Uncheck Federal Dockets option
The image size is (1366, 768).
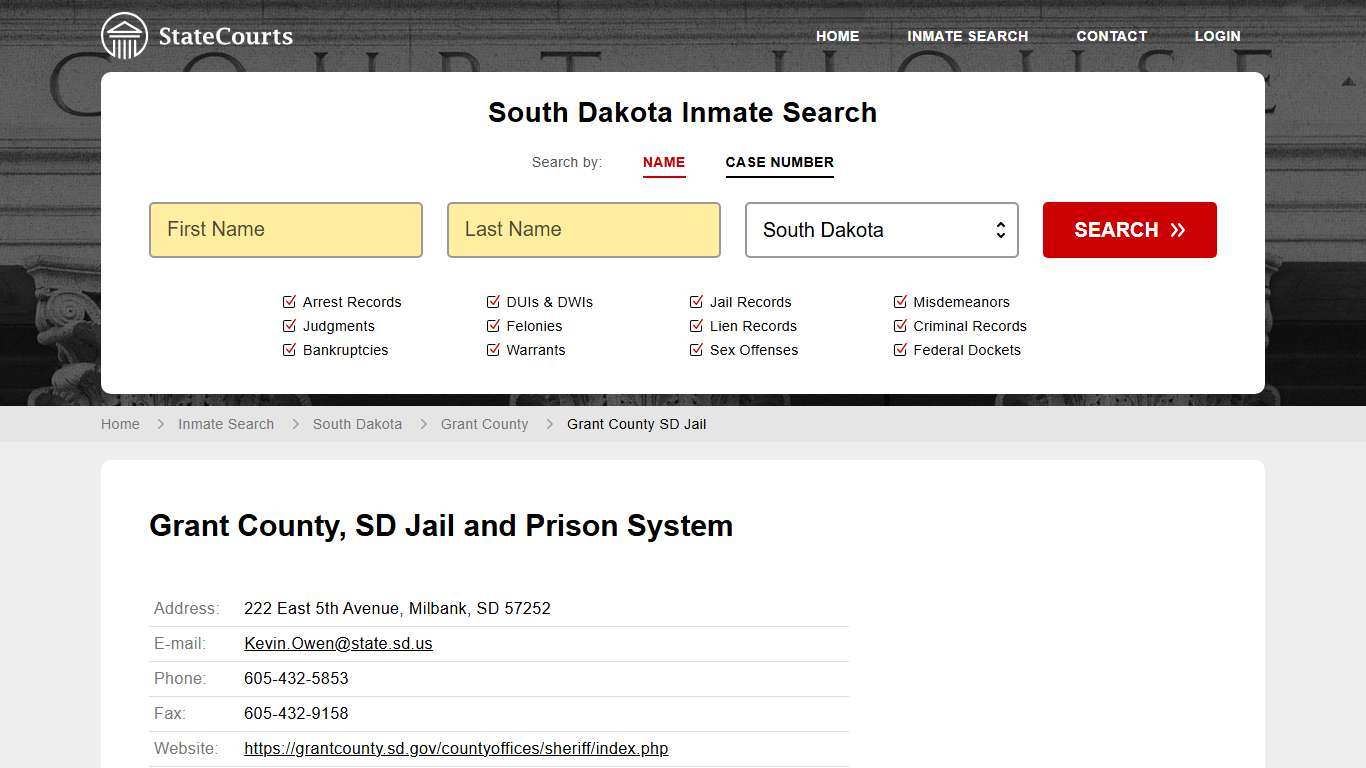click(900, 349)
